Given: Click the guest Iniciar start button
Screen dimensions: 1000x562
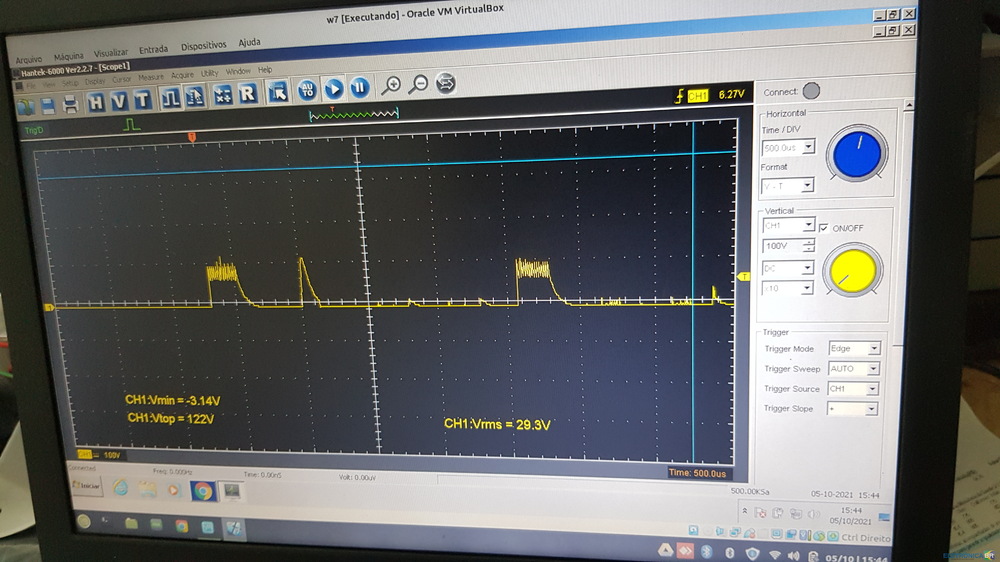Looking at the screenshot, I should 86,486.
